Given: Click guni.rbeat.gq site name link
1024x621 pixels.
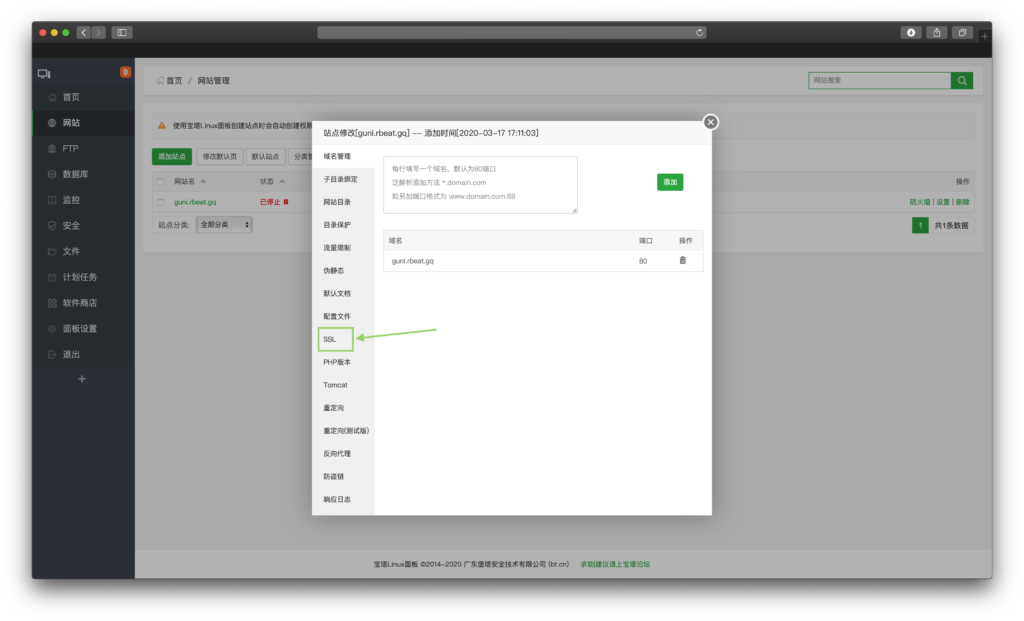Looking at the screenshot, I should [195, 202].
